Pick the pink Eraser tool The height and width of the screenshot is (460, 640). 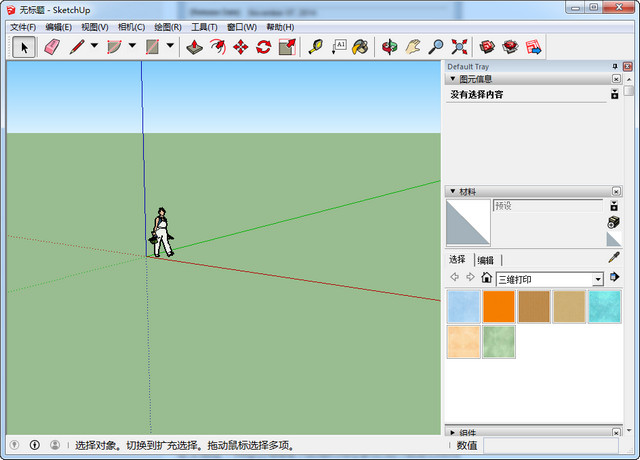[x=51, y=47]
